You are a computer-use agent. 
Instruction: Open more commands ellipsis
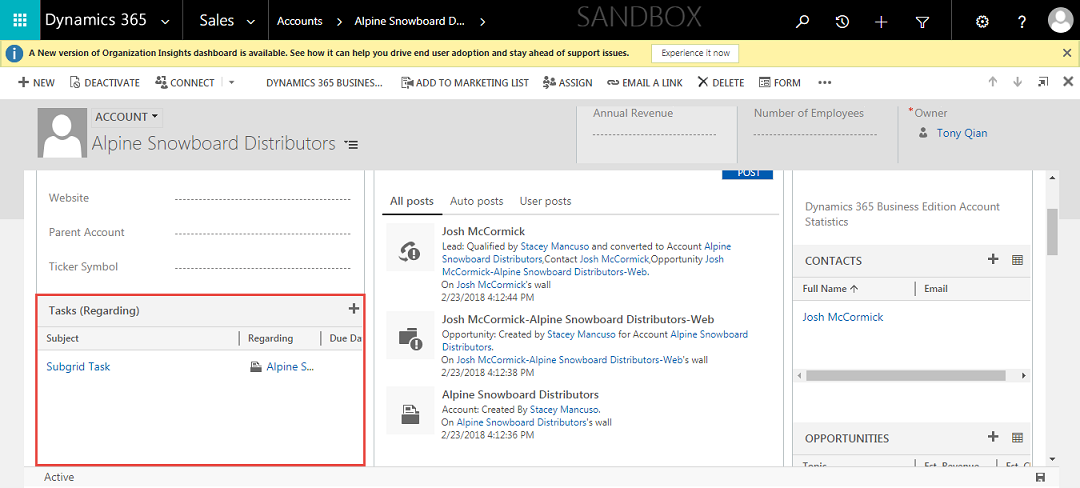(x=825, y=83)
